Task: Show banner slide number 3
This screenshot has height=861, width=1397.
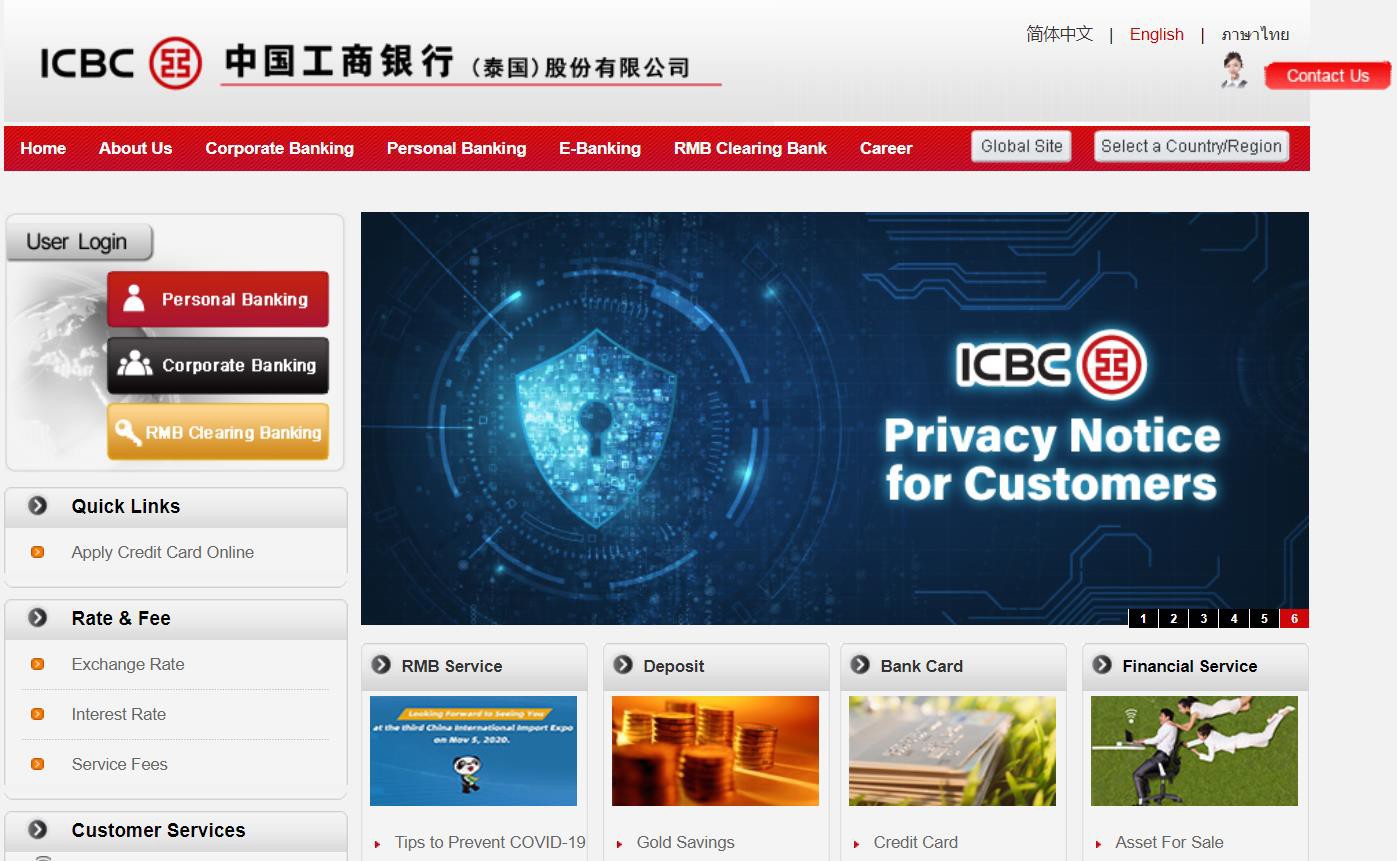Action: [1204, 618]
